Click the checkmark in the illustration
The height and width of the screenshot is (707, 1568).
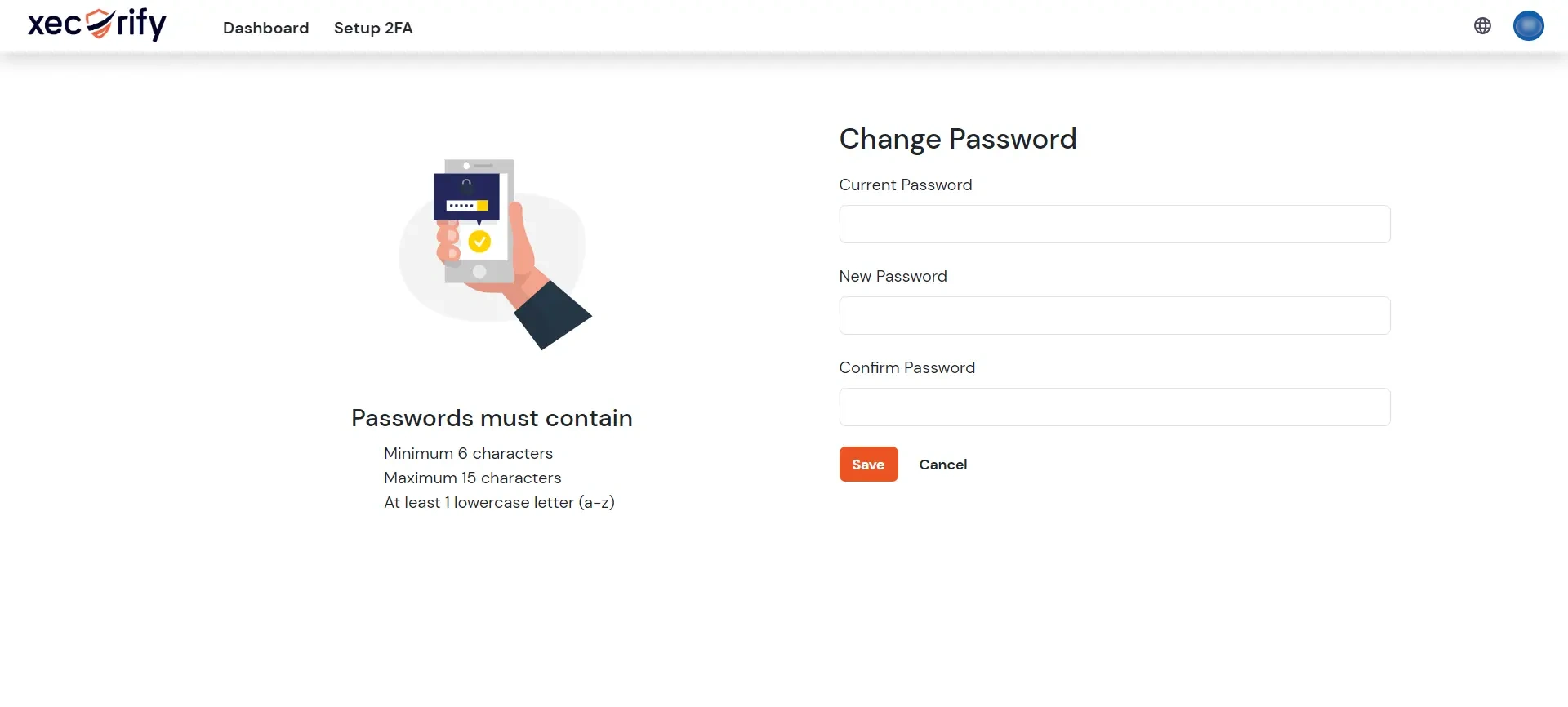[479, 242]
